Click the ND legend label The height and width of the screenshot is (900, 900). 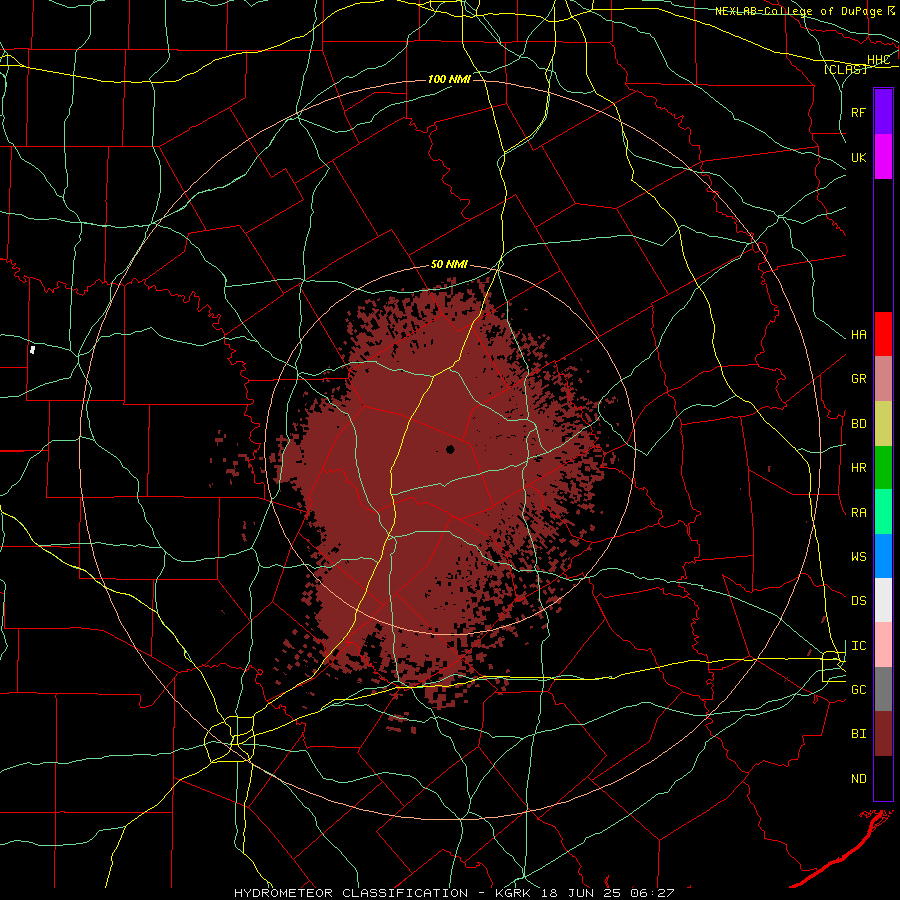(858, 779)
